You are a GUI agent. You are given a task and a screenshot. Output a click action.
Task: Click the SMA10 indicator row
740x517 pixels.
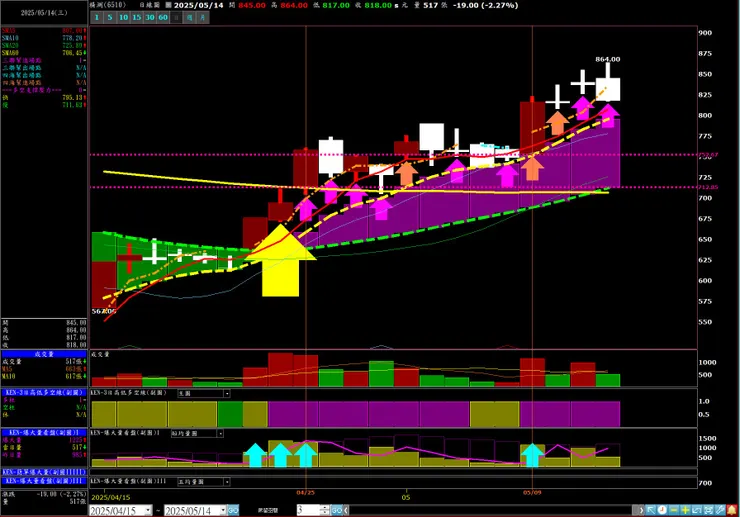pos(44,38)
